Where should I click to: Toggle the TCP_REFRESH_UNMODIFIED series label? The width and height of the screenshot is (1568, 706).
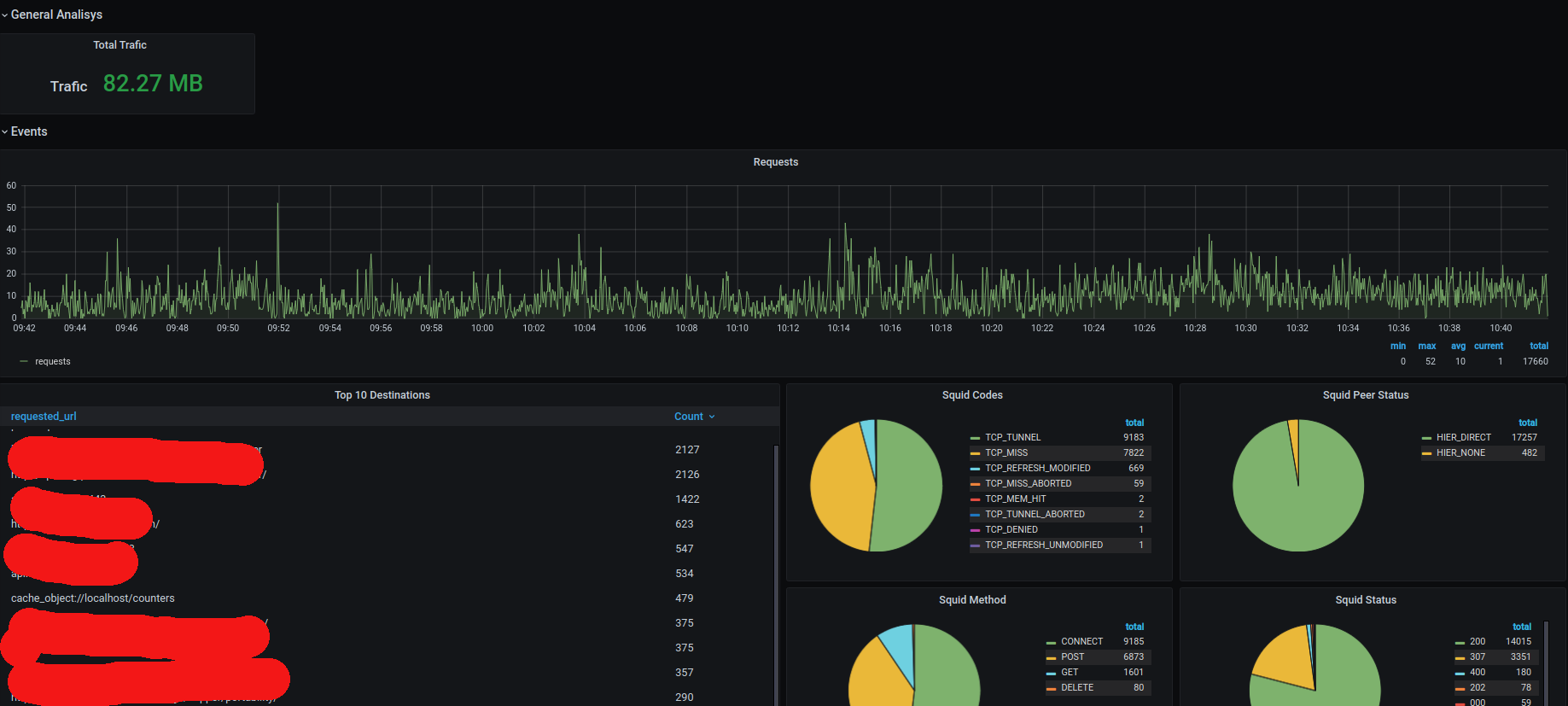tap(1044, 546)
